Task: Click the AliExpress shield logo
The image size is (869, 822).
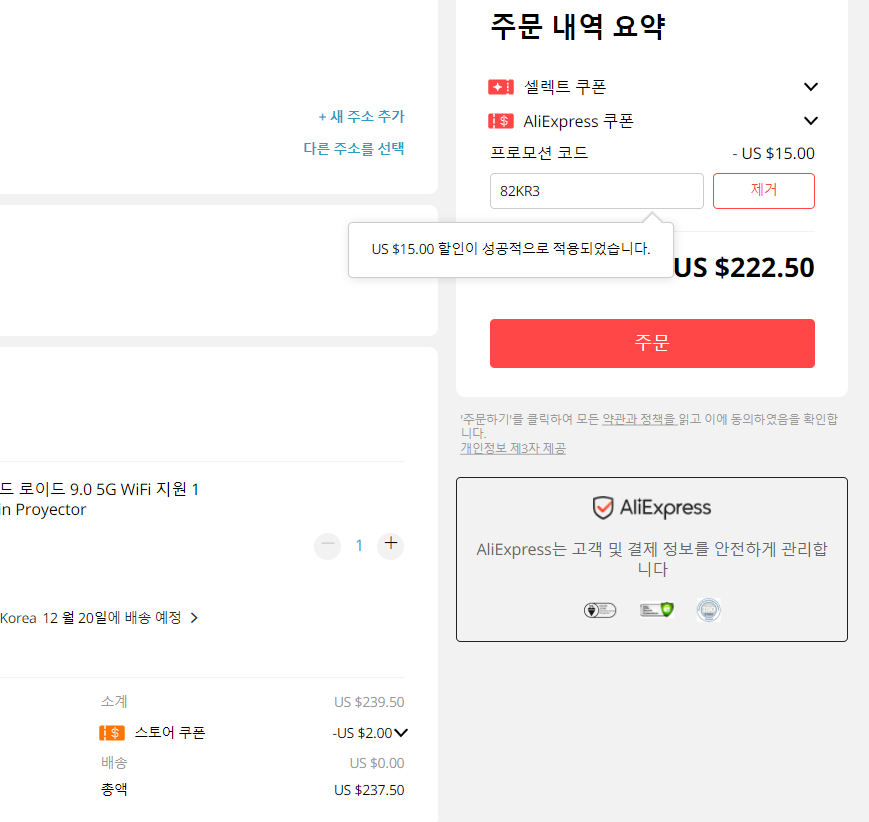Action: (x=602, y=507)
